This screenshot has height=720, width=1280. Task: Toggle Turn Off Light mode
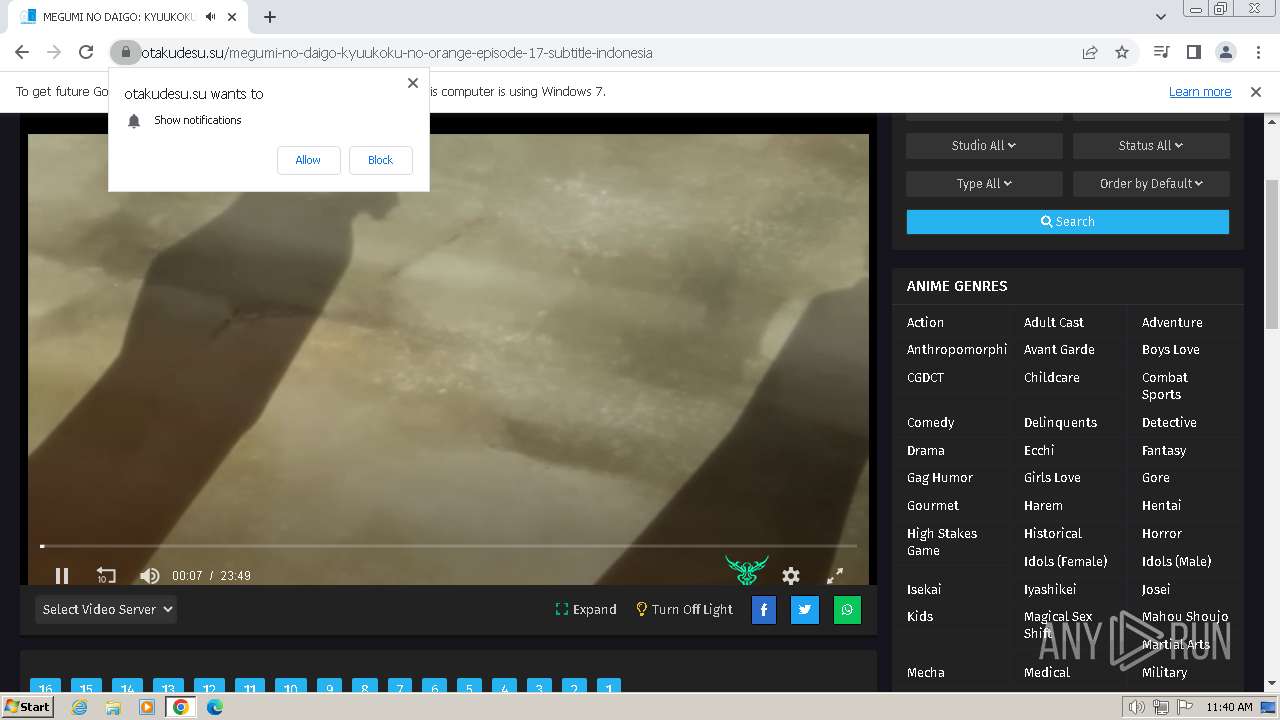click(684, 609)
